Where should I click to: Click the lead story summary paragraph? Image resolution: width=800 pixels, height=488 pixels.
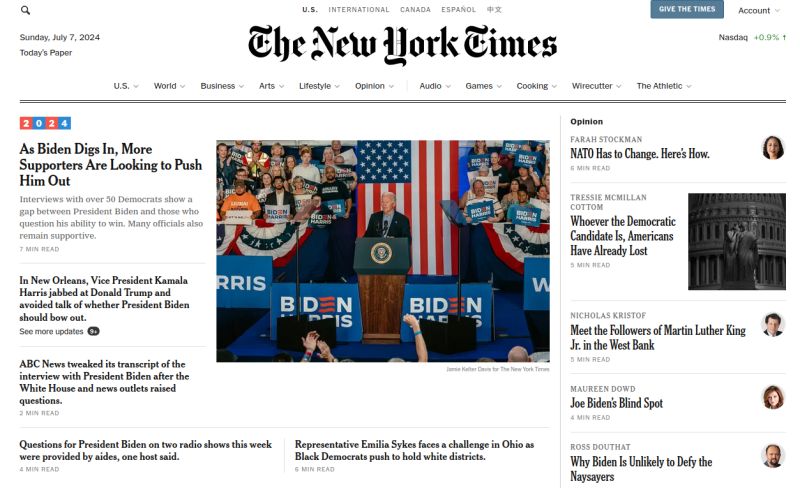pyautogui.click(x=111, y=217)
